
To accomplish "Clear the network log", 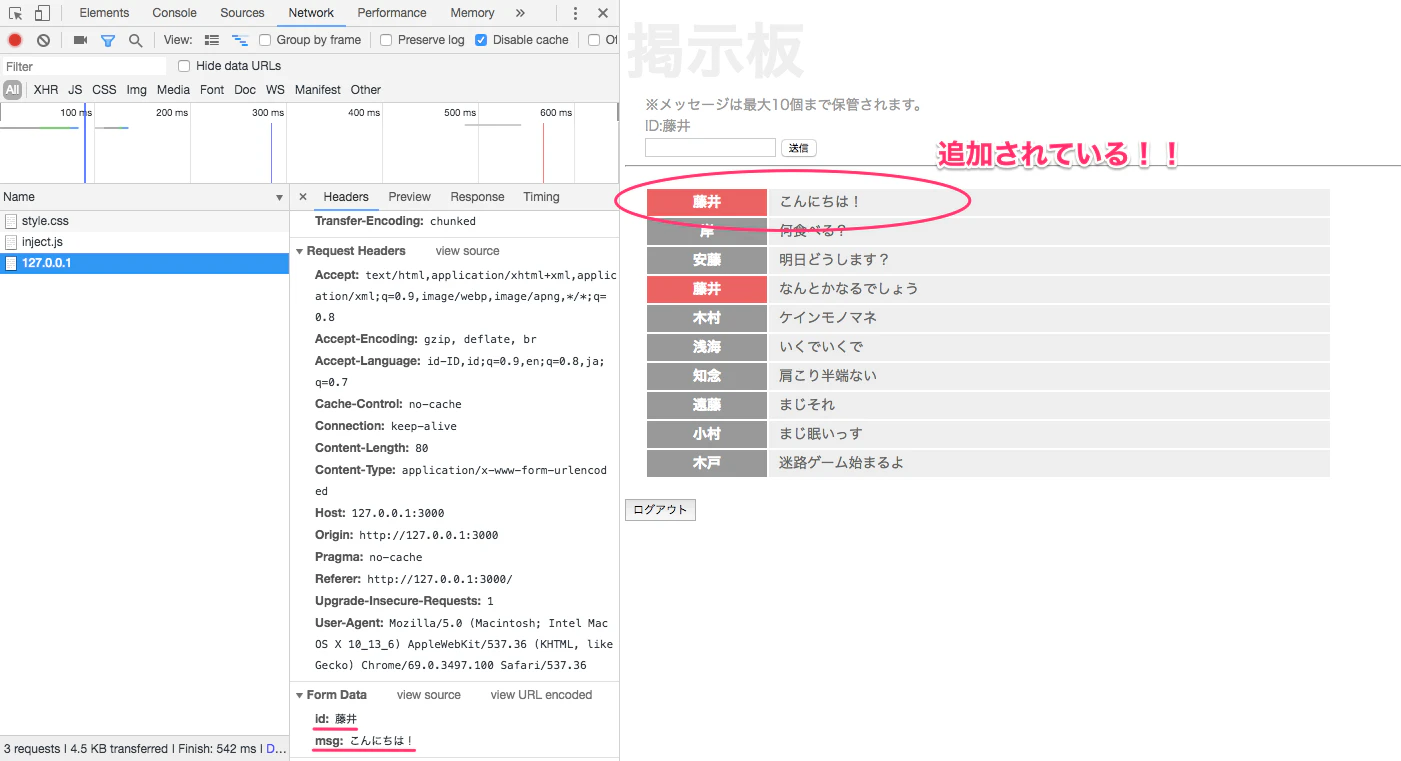I will 43,40.
